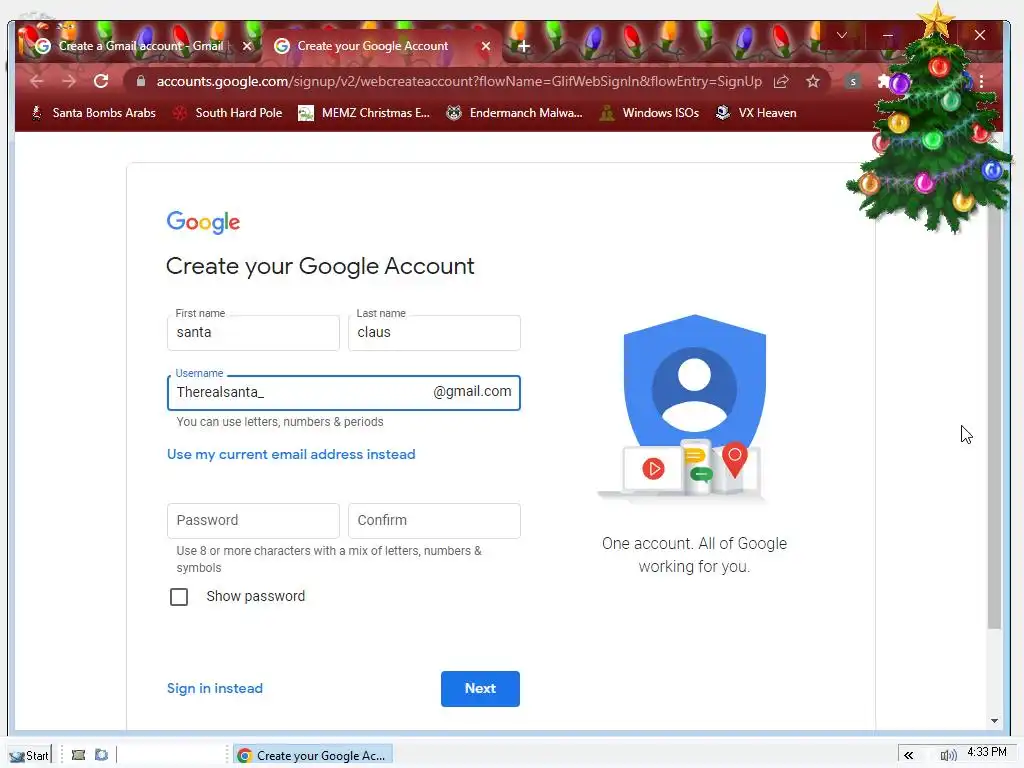Focus the Password field
This screenshot has height=768, width=1024.
253,520
